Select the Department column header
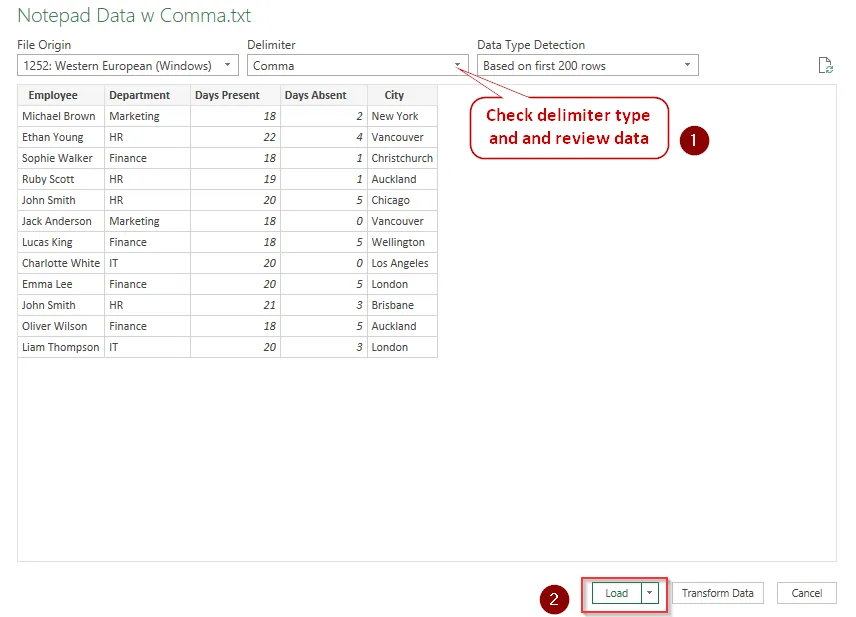 point(147,95)
